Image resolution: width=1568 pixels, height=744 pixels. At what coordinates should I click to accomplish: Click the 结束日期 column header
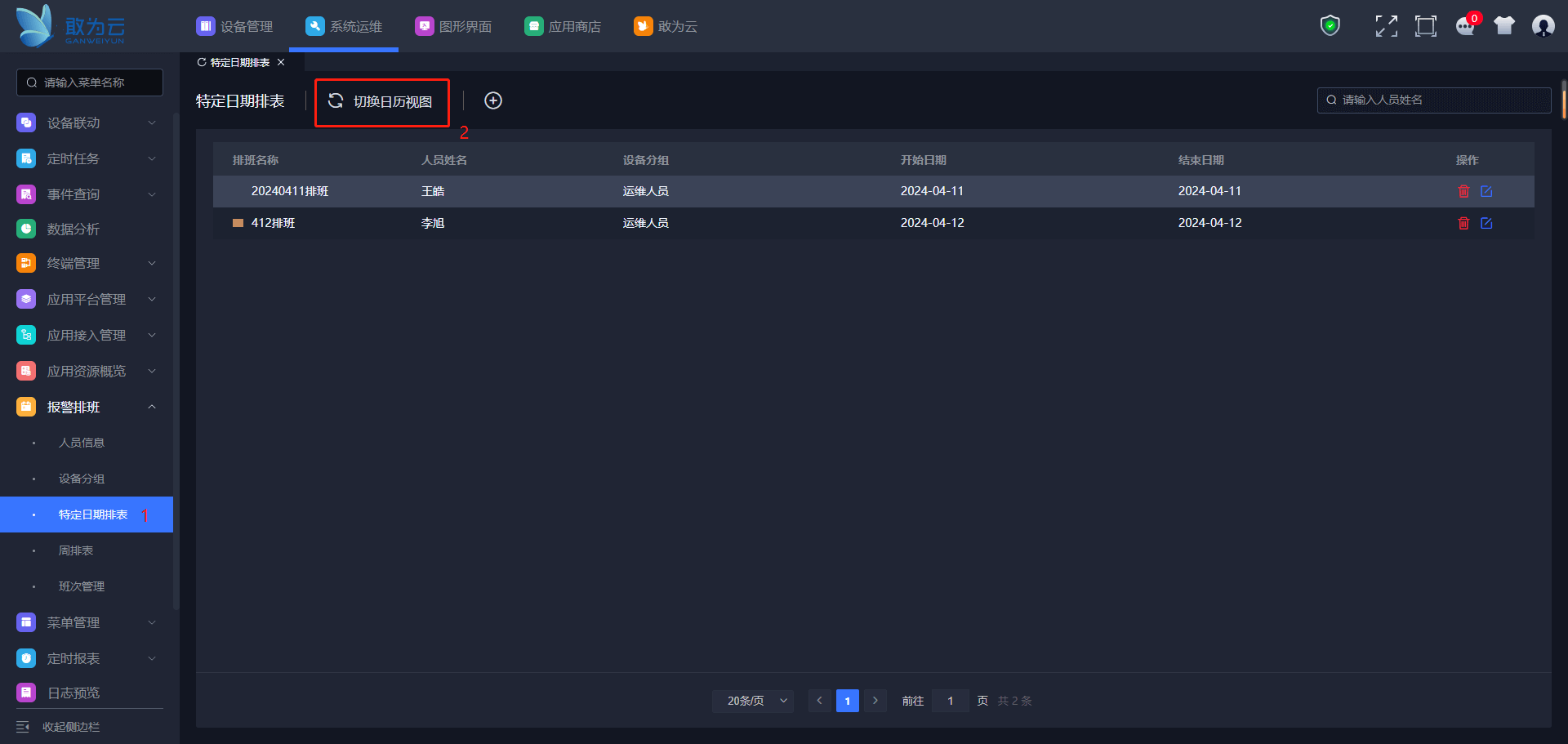pos(1201,160)
